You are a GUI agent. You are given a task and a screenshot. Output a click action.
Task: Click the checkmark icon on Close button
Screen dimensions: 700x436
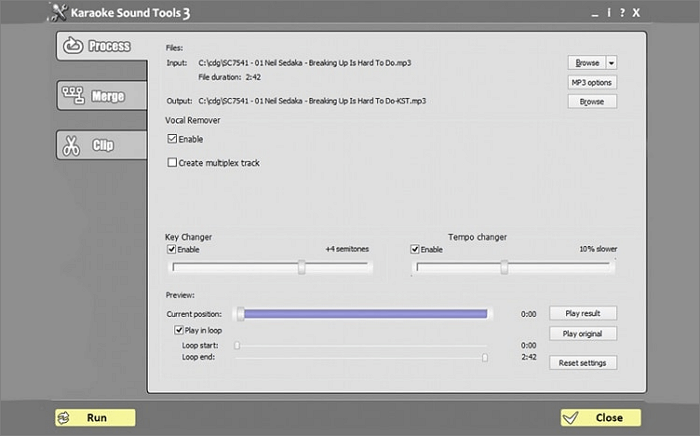[x=571, y=418]
